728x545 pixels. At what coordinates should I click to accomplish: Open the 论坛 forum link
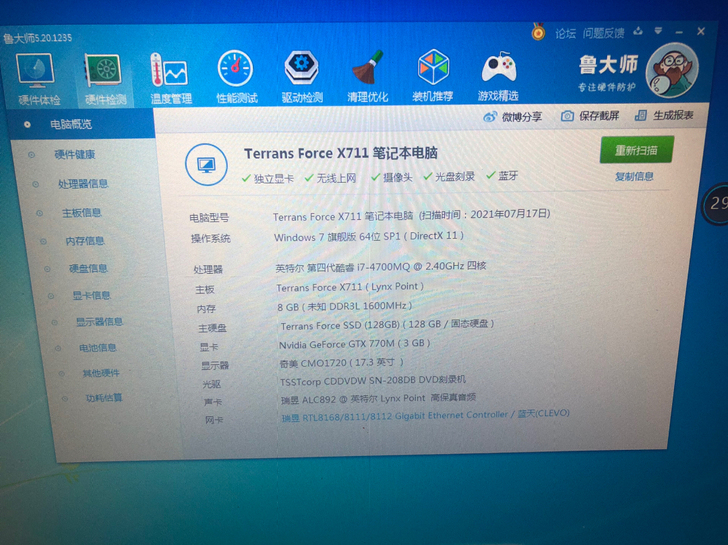tap(565, 33)
